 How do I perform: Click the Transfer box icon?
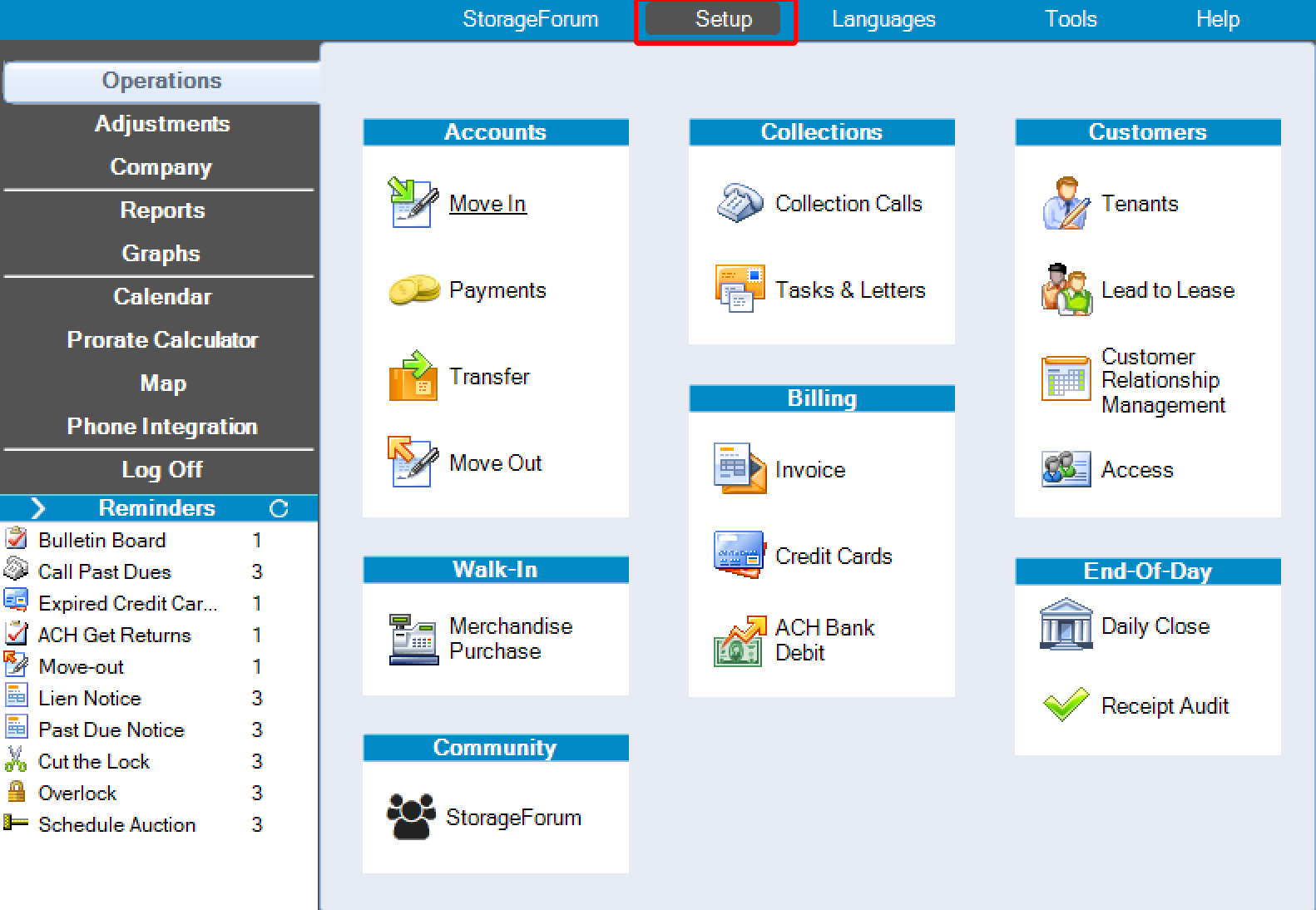point(413,376)
